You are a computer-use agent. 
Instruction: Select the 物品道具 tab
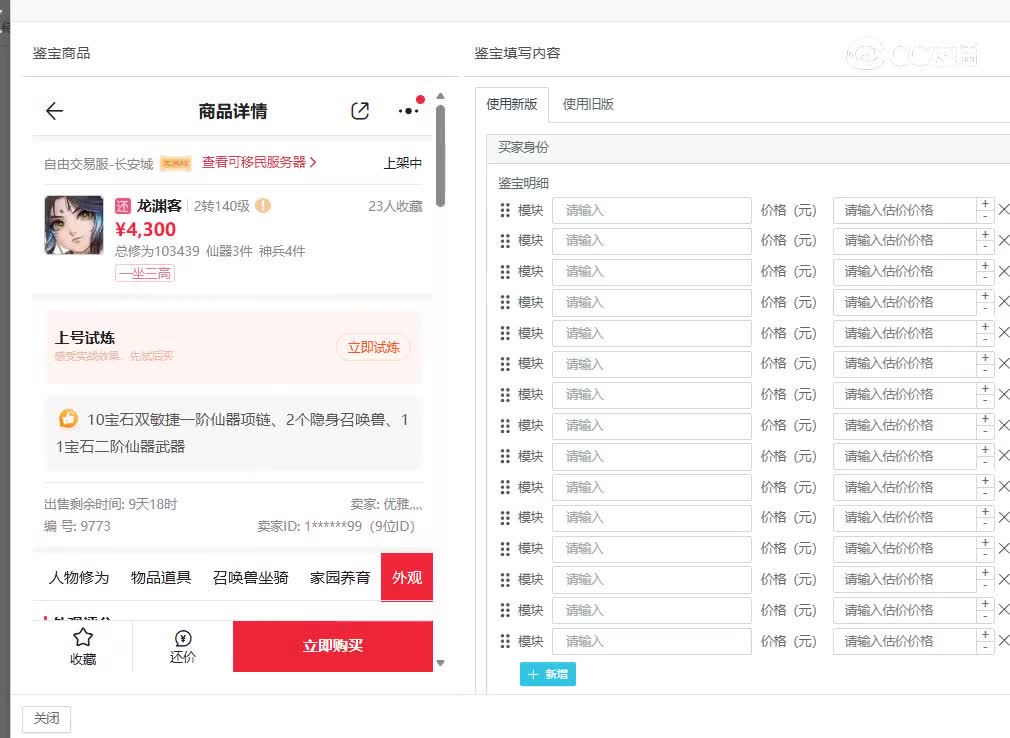pos(161,577)
